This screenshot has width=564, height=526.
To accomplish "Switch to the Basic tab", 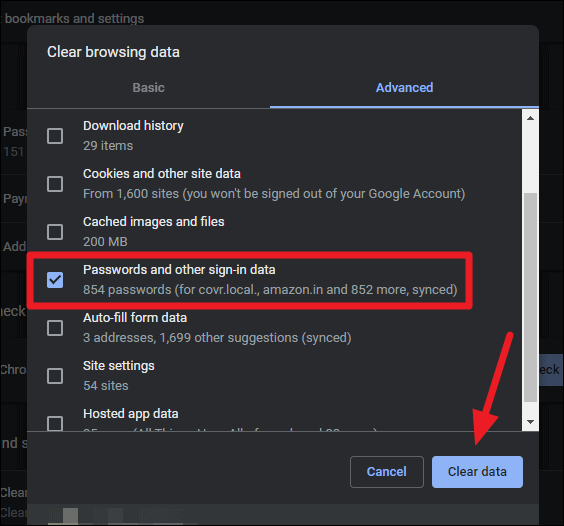I will (x=148, y=87).
